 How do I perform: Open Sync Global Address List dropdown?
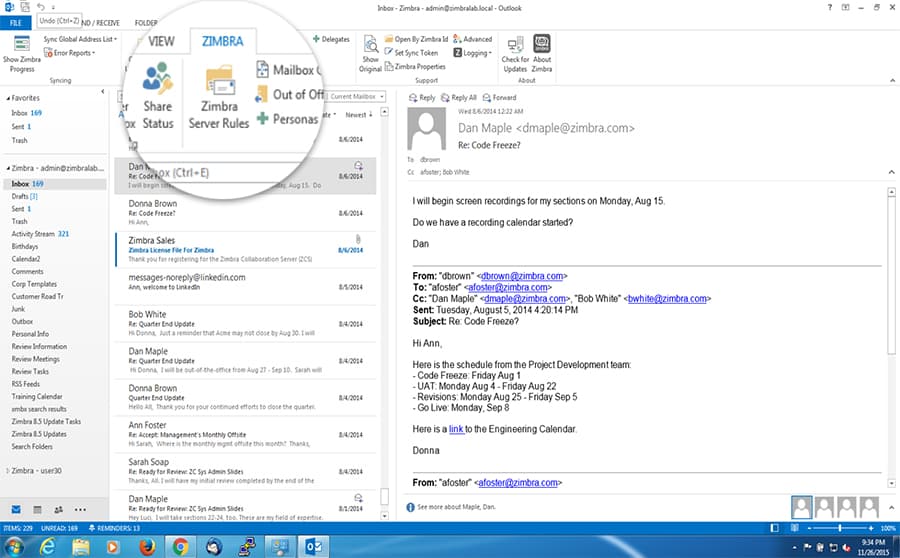(x=80, y=39)
